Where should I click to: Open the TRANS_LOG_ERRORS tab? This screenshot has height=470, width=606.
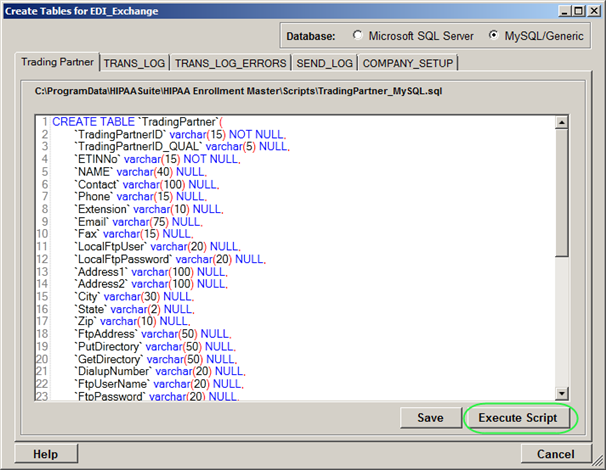pos(230,63)
